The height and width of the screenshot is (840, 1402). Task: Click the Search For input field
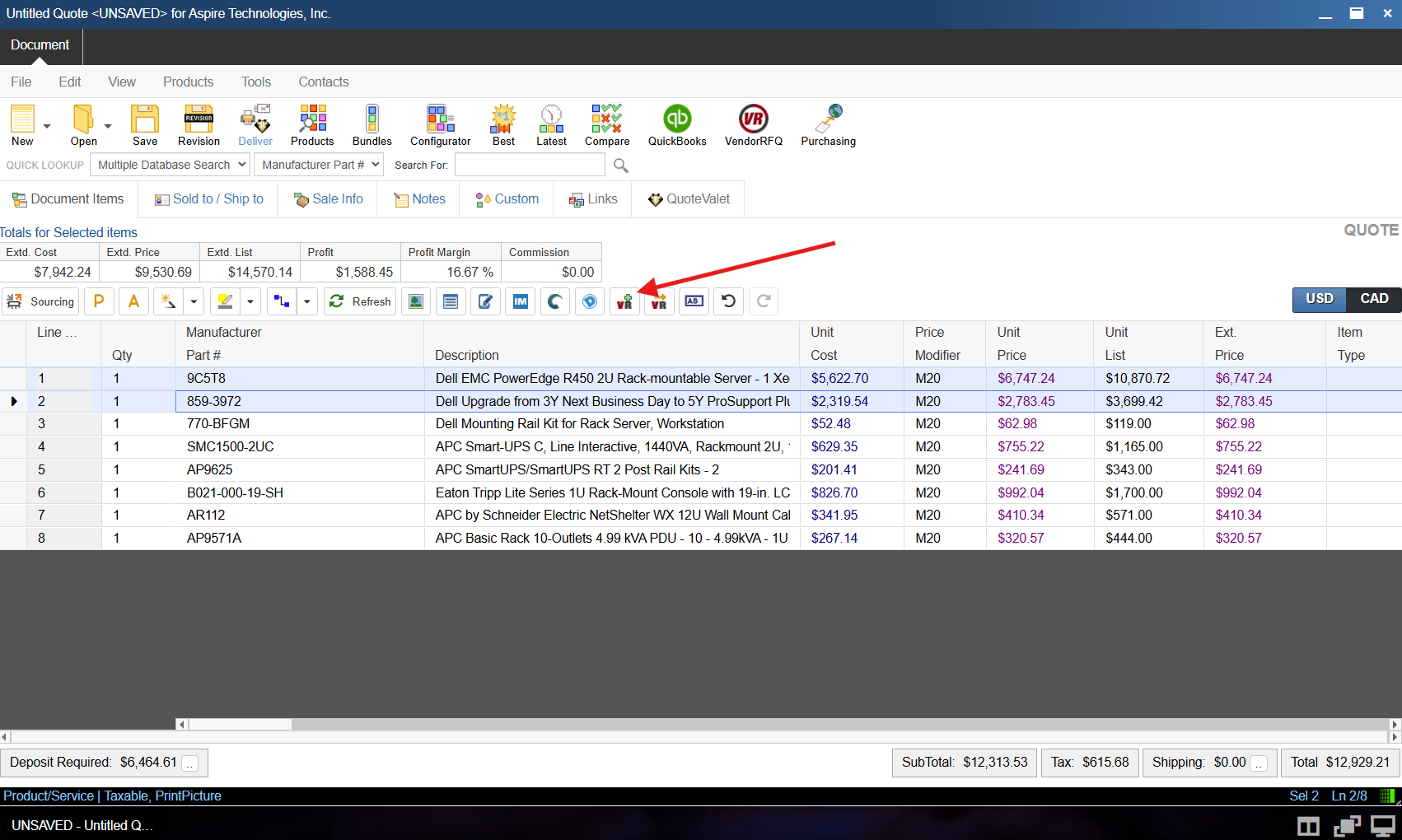coord(530,165)
